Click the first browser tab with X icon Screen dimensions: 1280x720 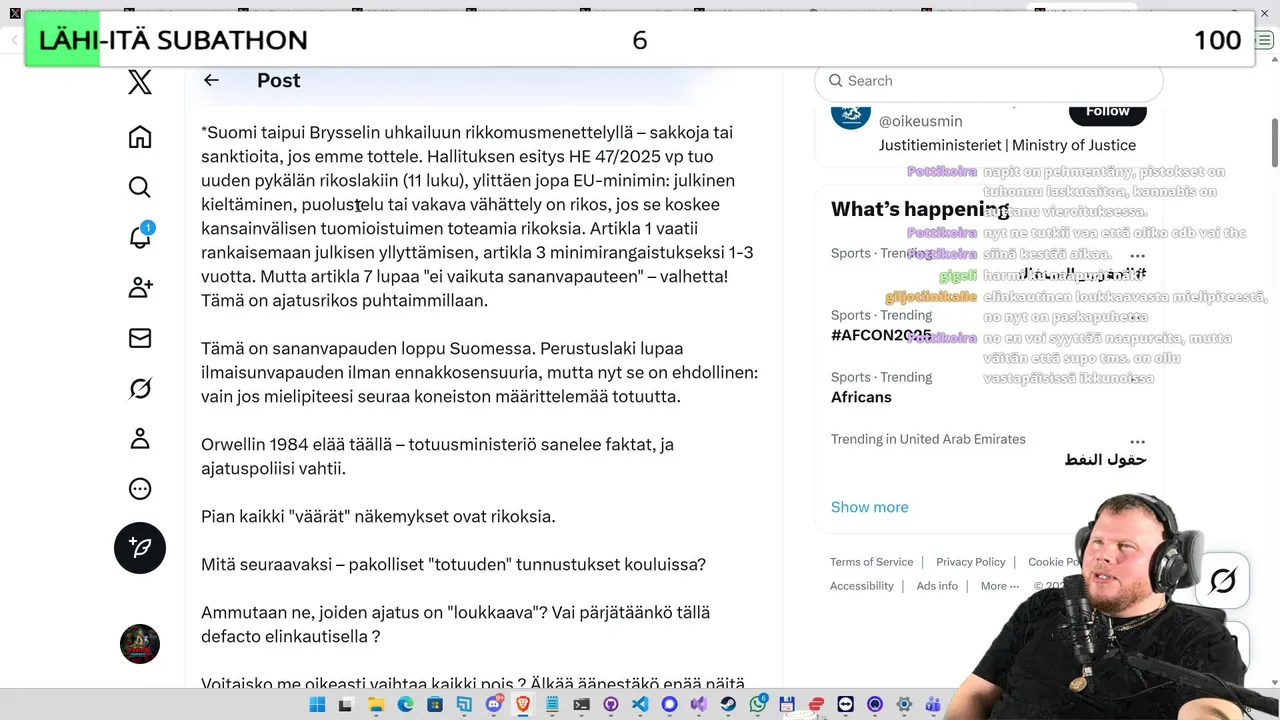(15, 12)
